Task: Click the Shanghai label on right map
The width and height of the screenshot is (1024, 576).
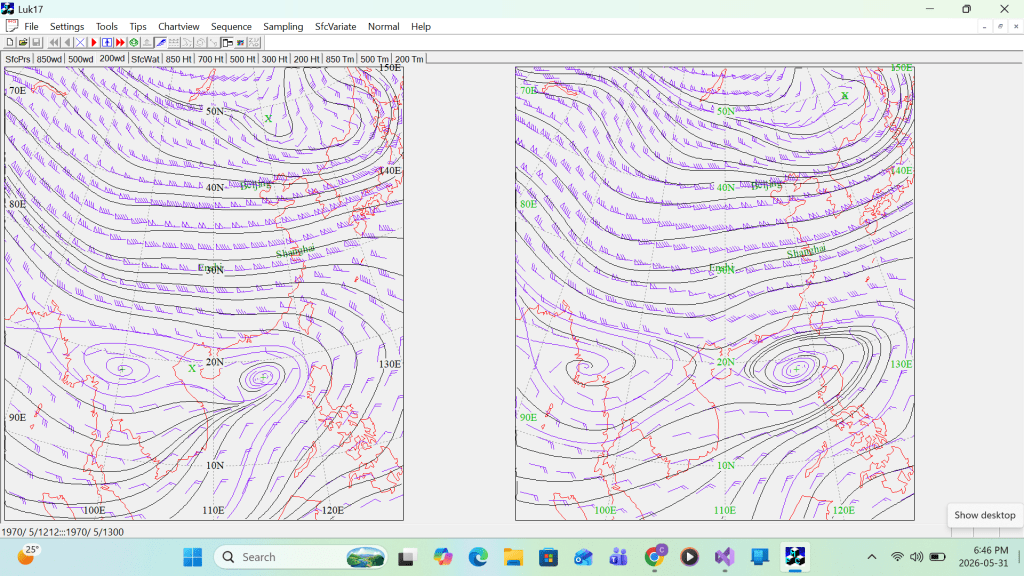Action: [x=806, y=251]
